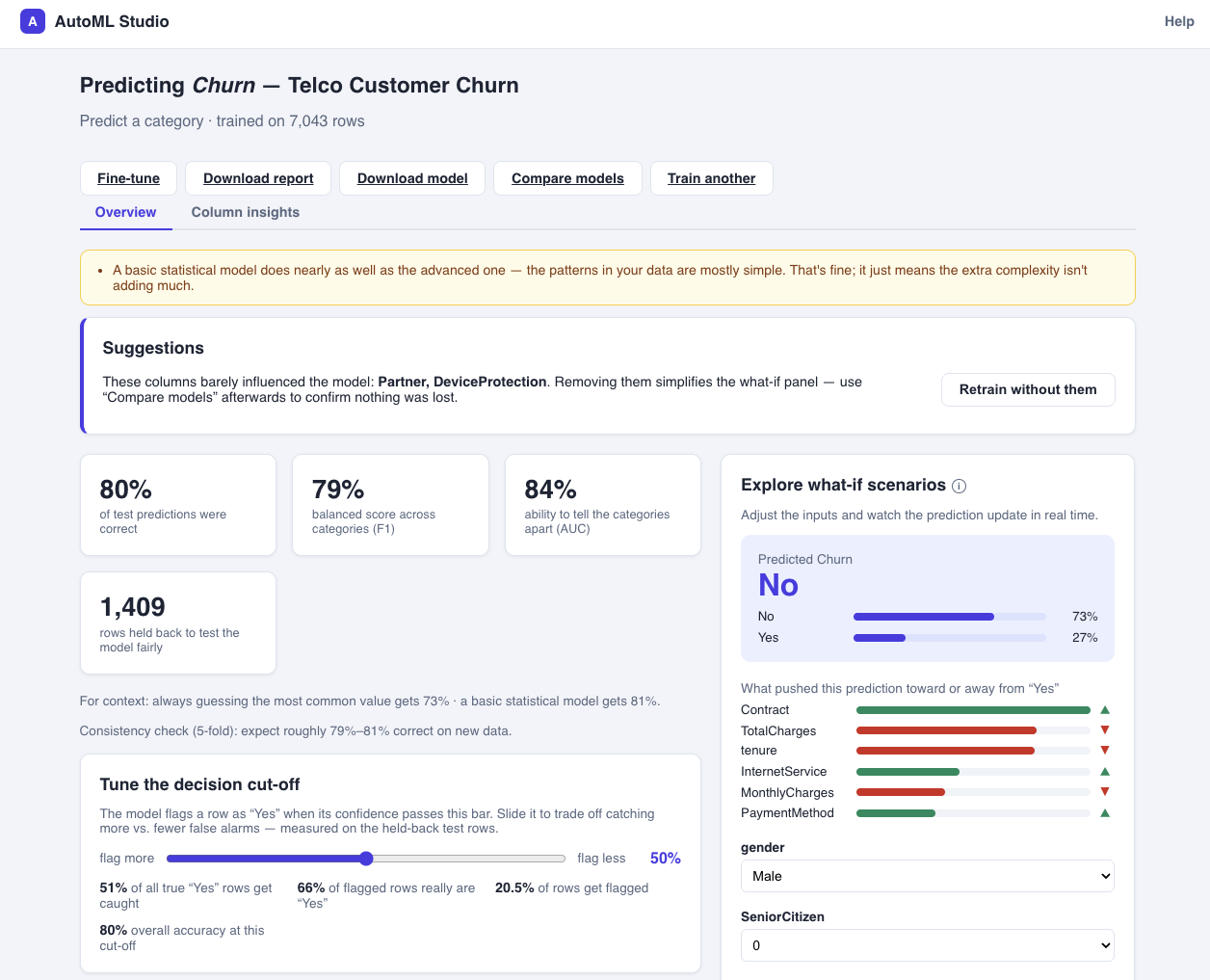Click the MonthlyCharges influence bar
The image size is (1210, 980).
click(973, 792)
